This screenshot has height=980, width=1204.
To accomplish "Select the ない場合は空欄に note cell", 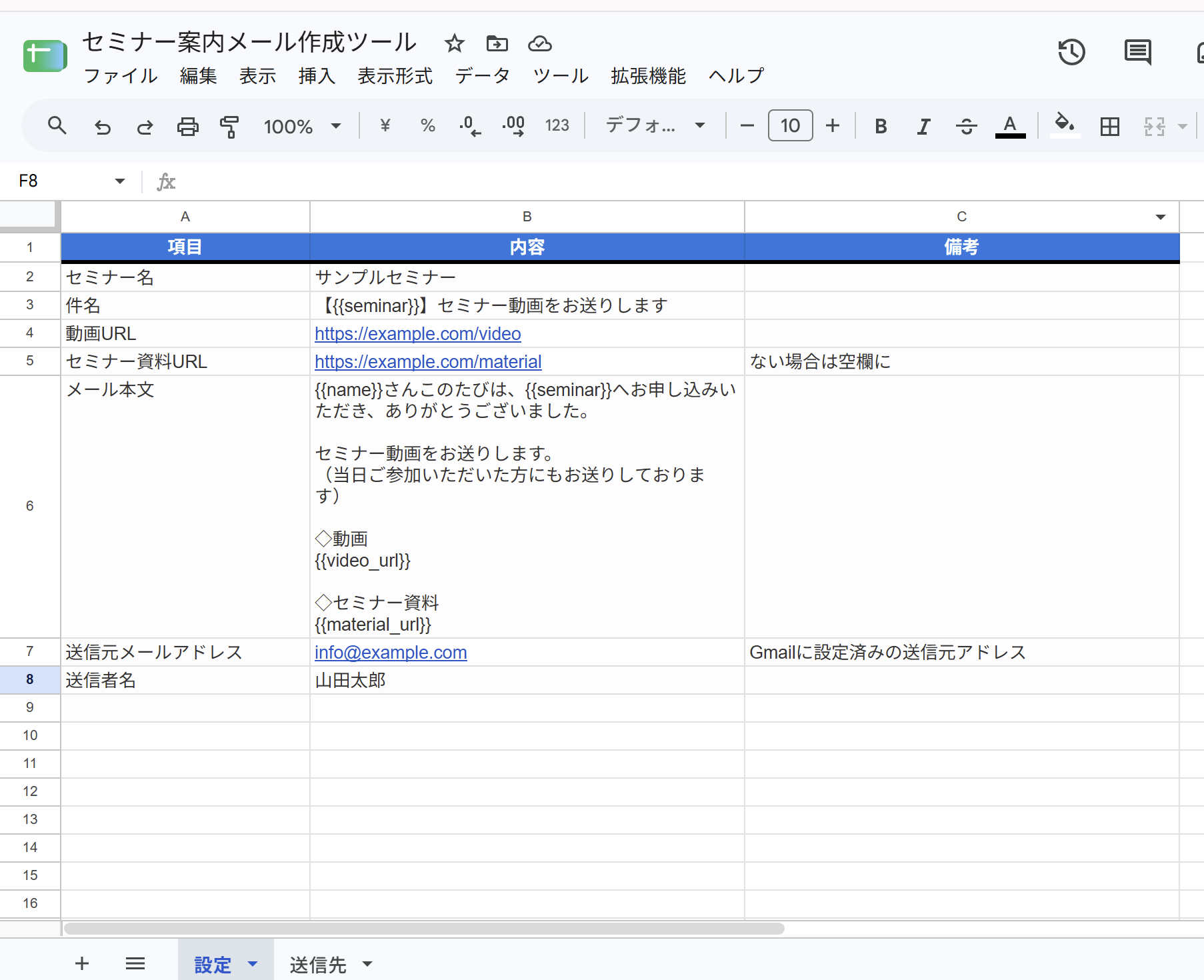I will (x=961, y=361).
